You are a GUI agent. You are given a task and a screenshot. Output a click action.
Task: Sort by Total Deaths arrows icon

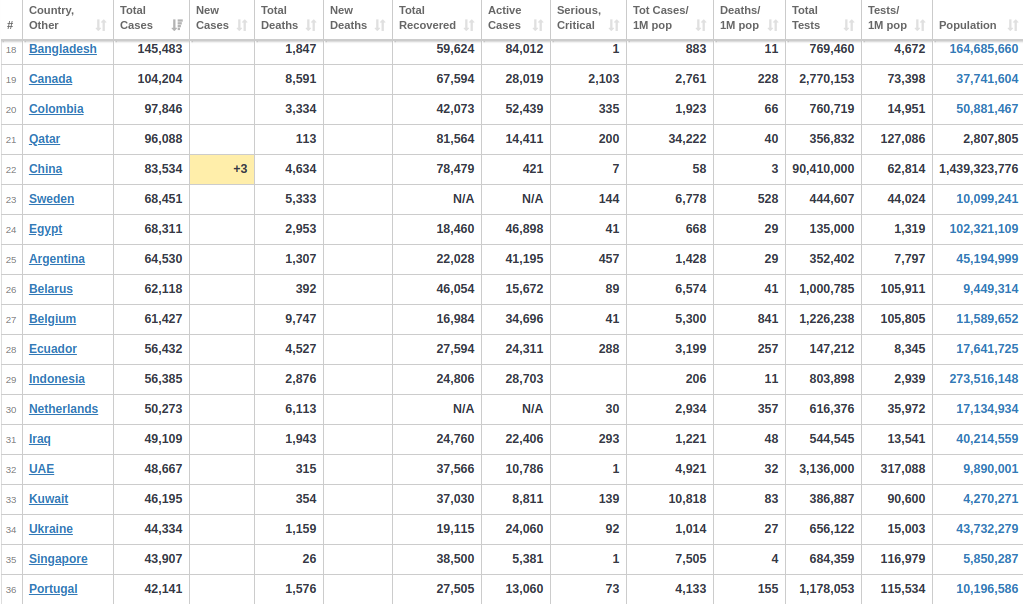pos(311,25)
